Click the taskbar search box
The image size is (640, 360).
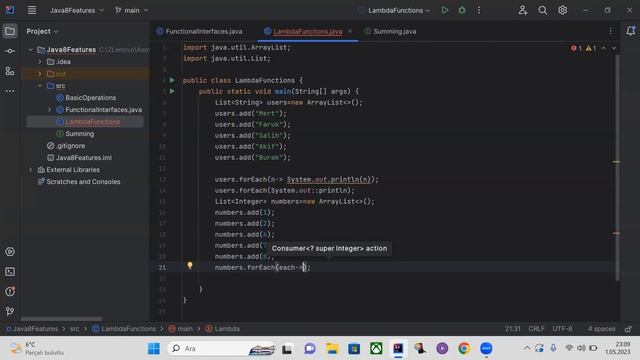click(222, 348)
